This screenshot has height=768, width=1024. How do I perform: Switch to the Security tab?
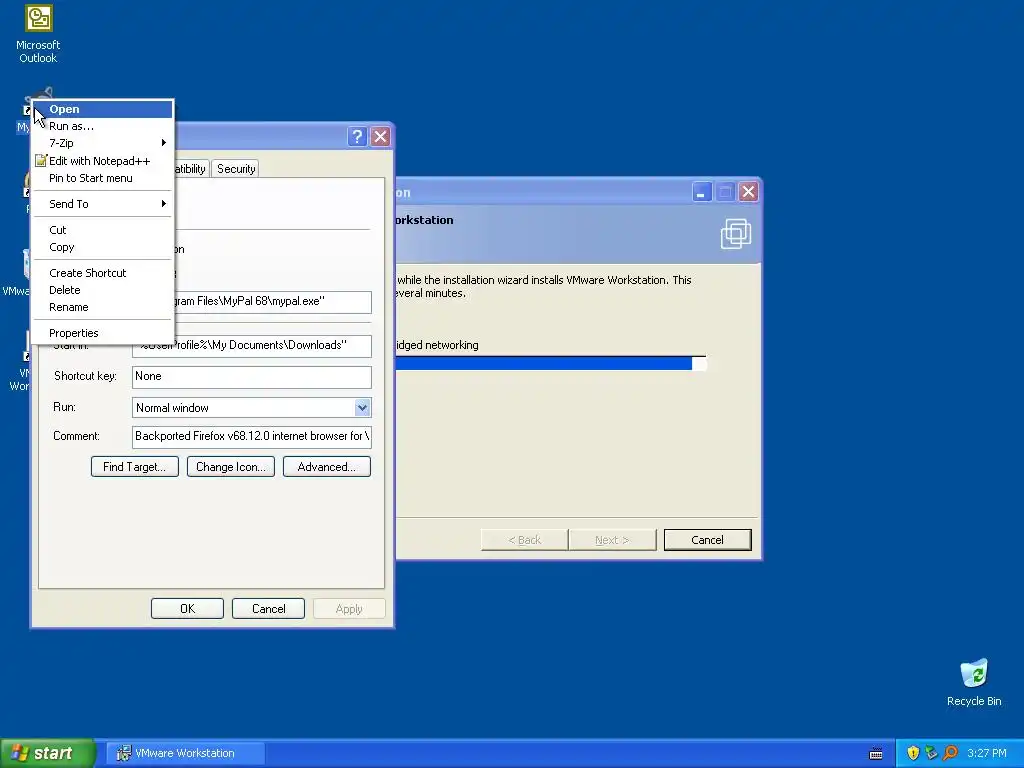tap(236, 169)
